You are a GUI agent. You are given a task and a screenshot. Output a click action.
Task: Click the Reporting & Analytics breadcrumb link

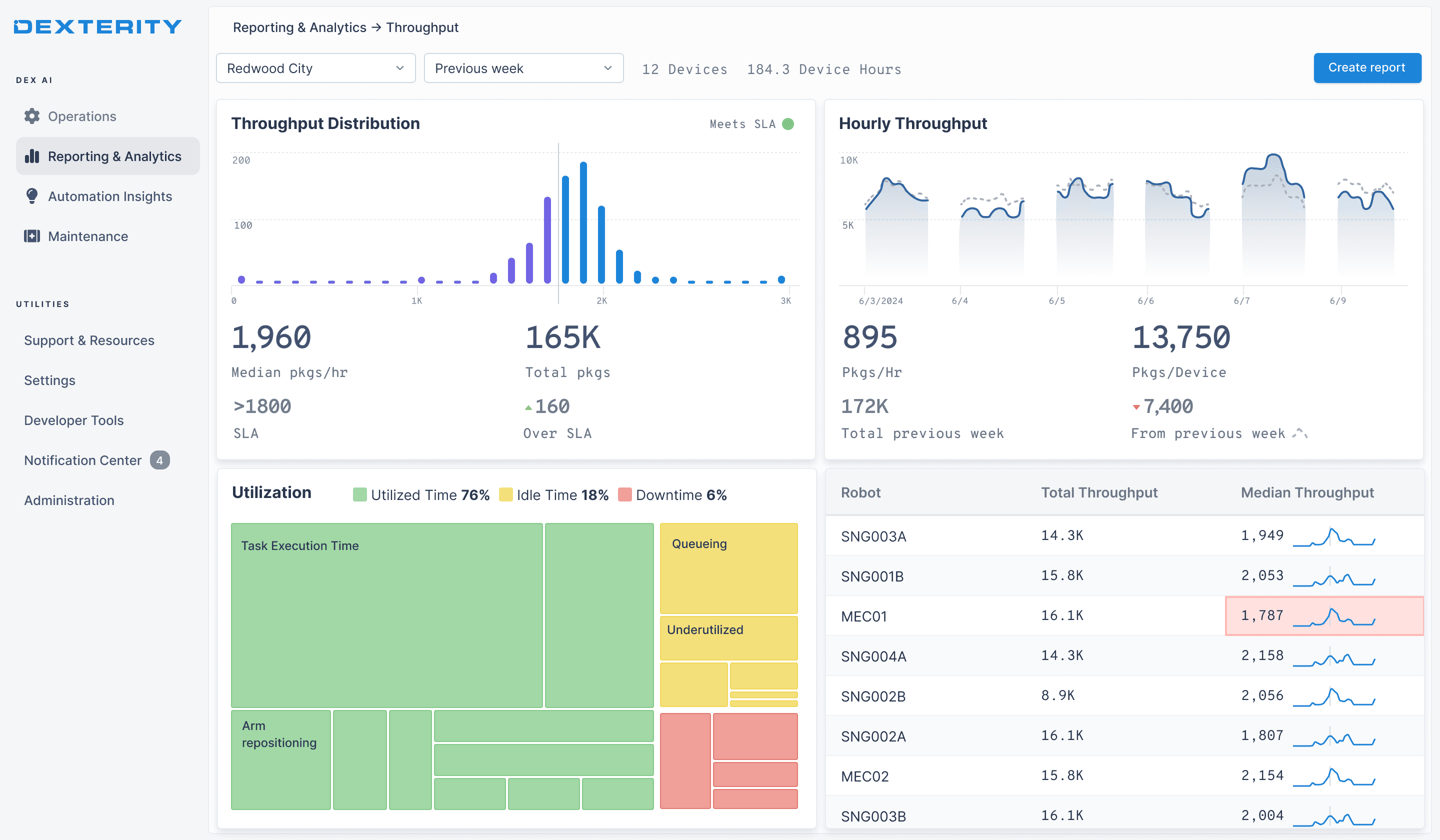click(299, 27)
